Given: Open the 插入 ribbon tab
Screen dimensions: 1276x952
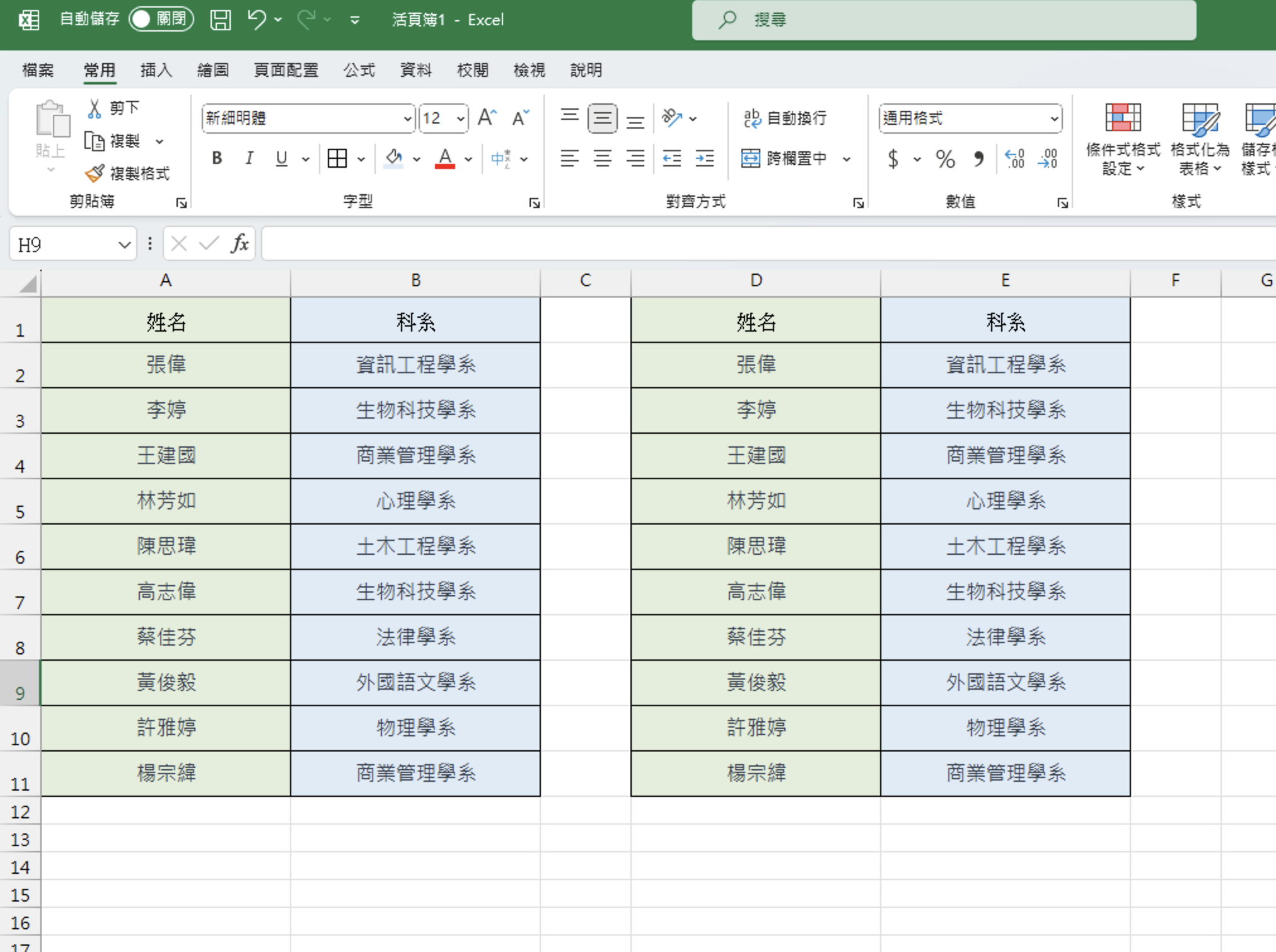Looking at the screenshot, I should [156, 70].
